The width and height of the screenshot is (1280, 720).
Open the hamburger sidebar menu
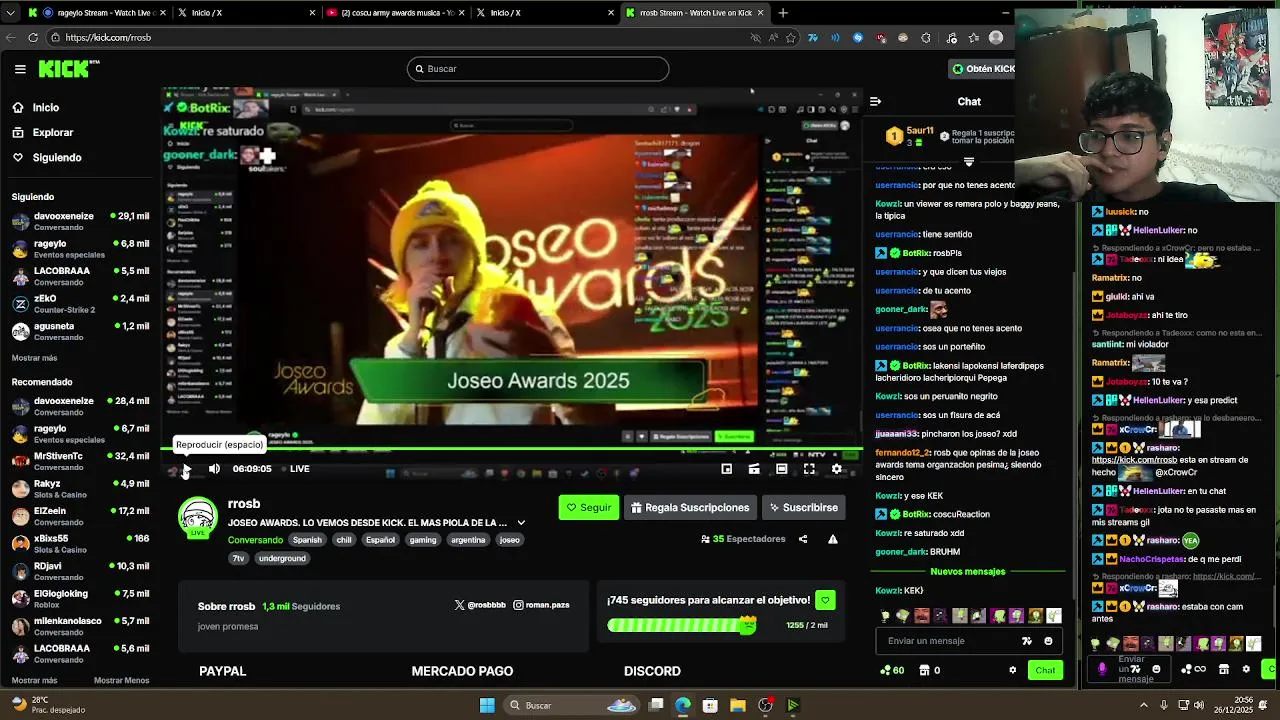tap(20, 69)
